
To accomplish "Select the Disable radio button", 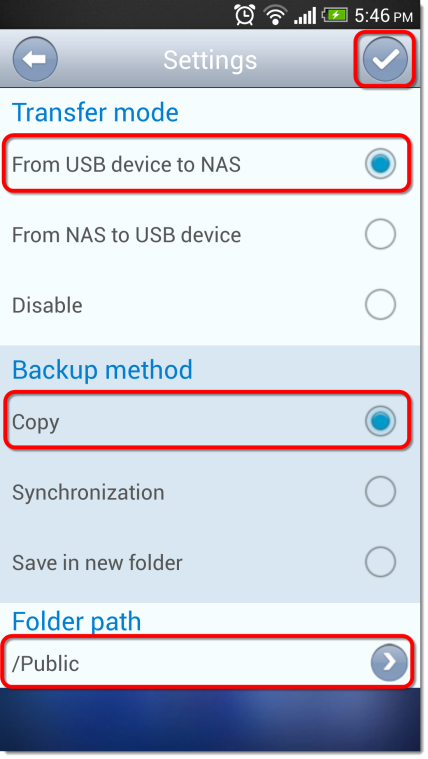I will click(380, 304).
